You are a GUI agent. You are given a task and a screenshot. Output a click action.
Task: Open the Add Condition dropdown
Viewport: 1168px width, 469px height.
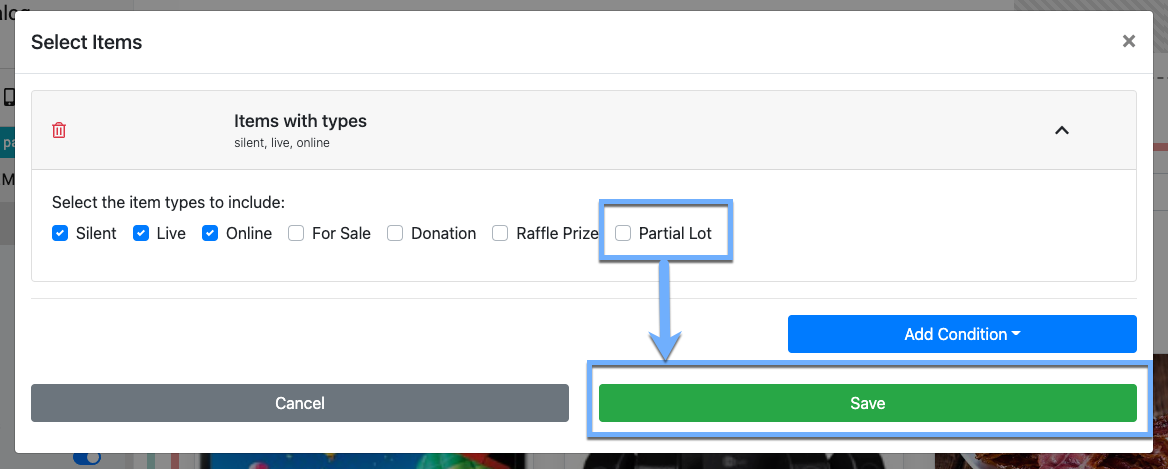pyautogui.click(x=962, y=334)
